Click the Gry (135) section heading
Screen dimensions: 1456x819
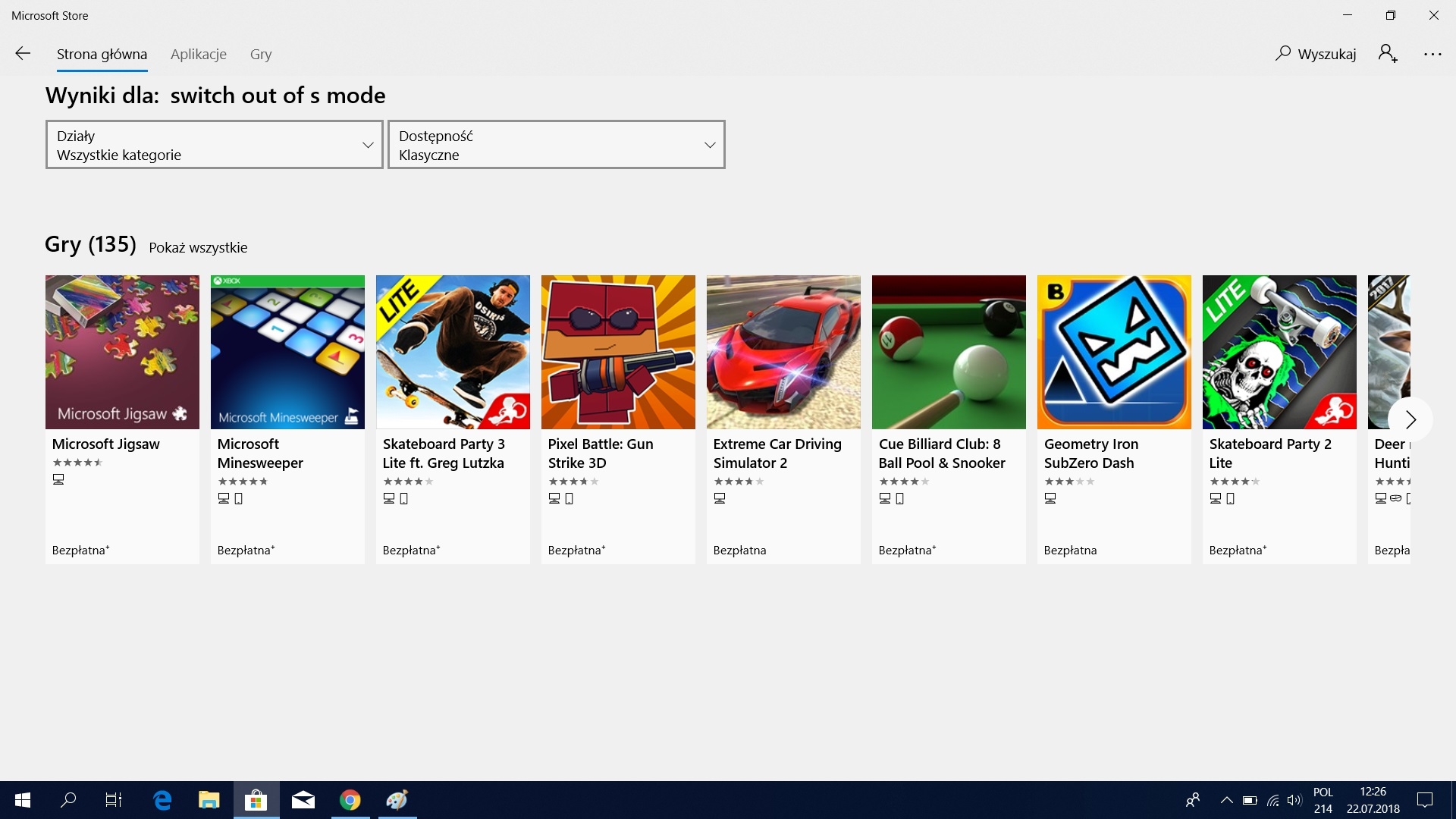[90, 244]
